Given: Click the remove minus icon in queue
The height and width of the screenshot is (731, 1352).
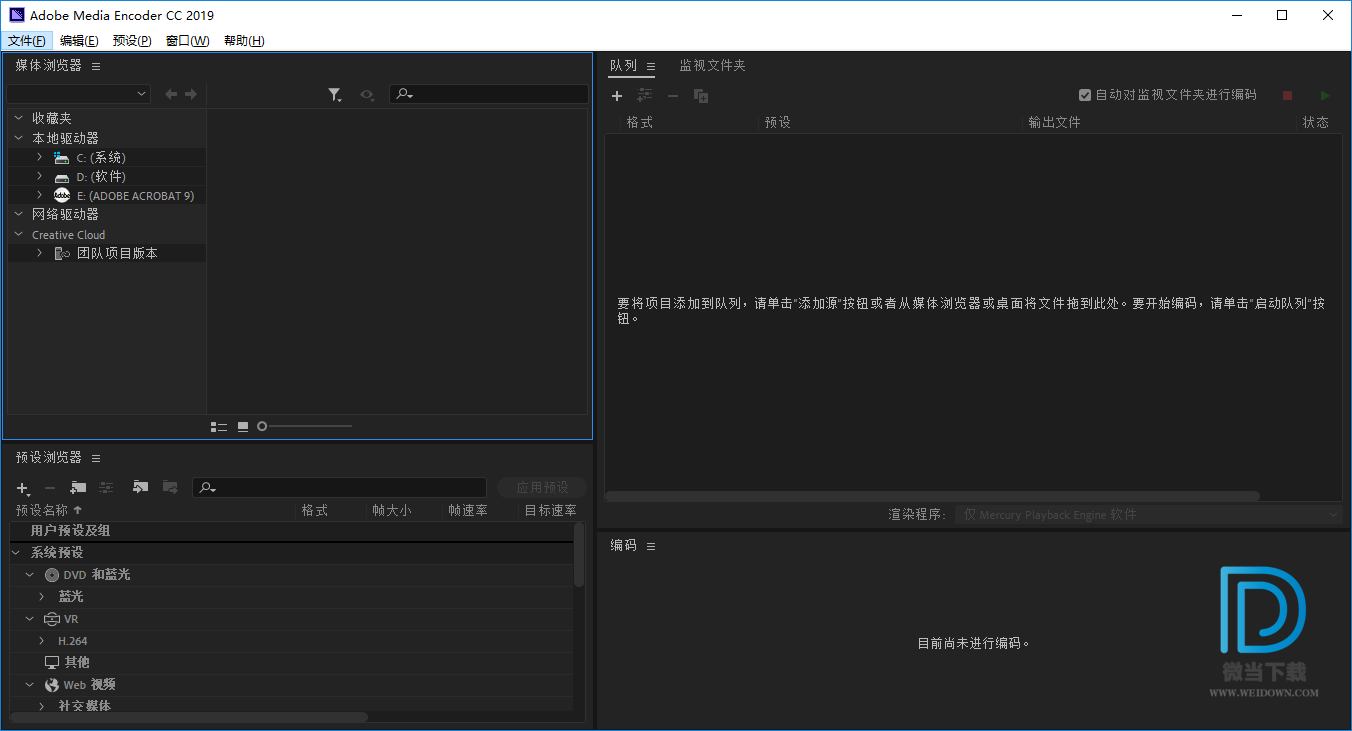Looking at the screenshot, I should click(x=673, y=96).
